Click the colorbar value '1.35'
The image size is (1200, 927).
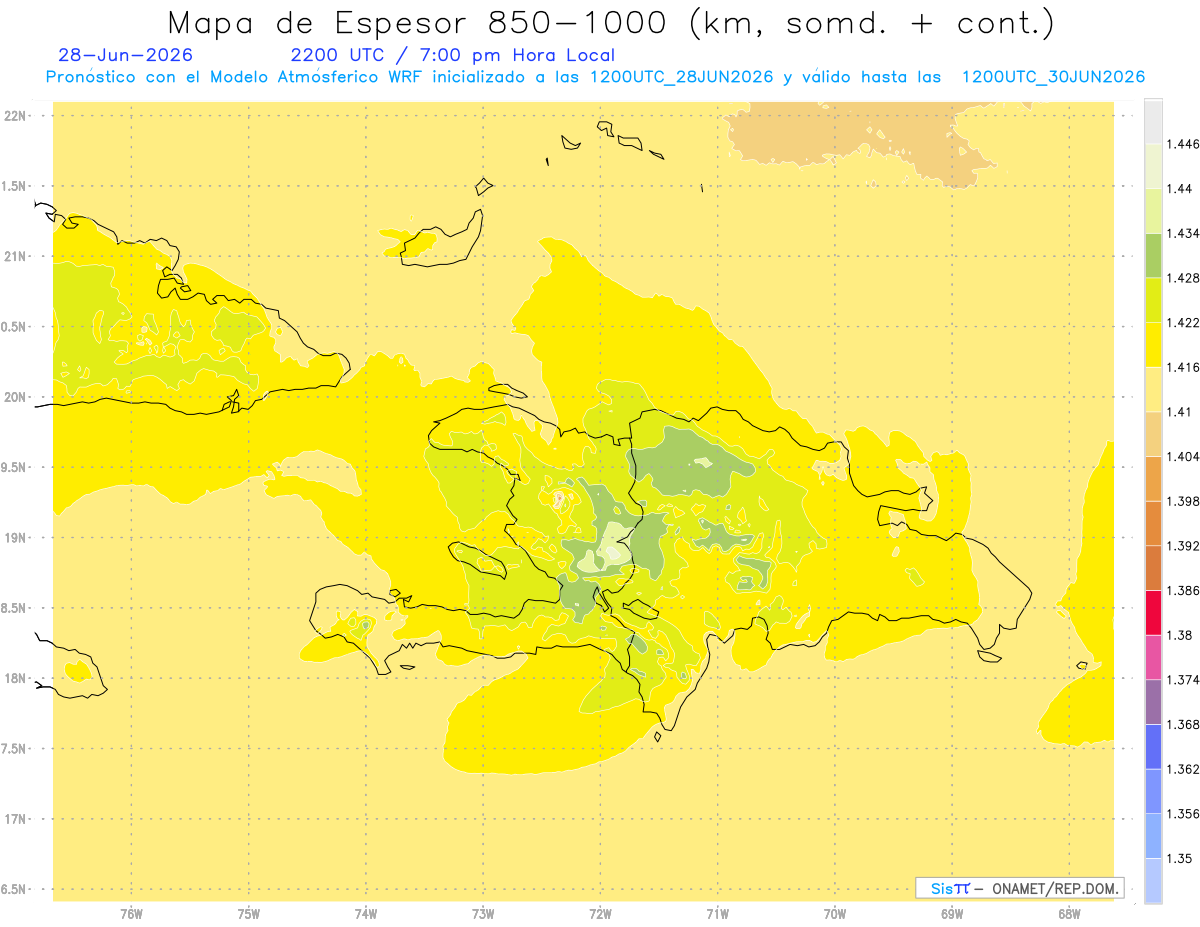(1179, 858)
